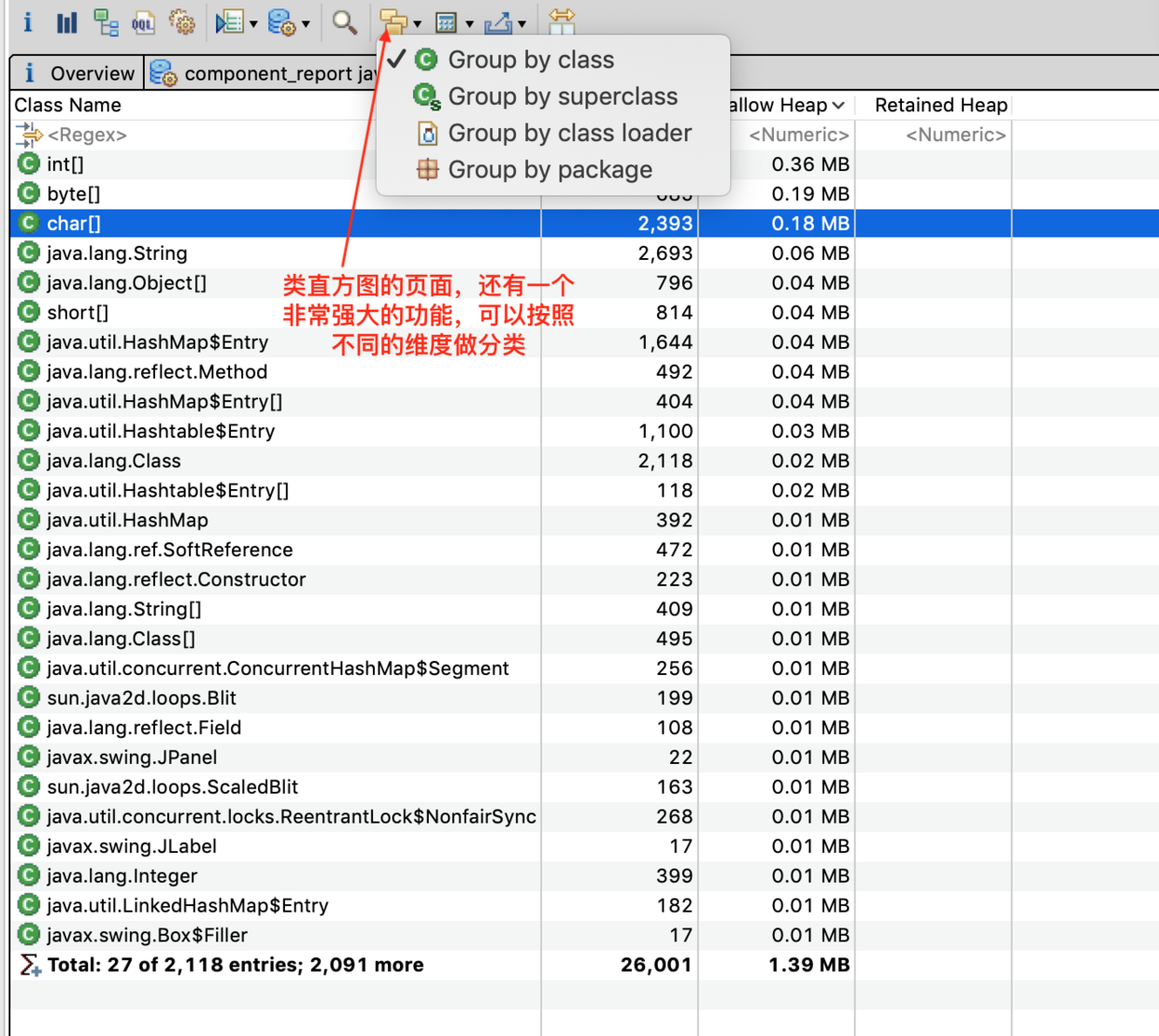
Task: Select the java.lang.reflect.Constructor row
Action: click(x=585, y=580)
